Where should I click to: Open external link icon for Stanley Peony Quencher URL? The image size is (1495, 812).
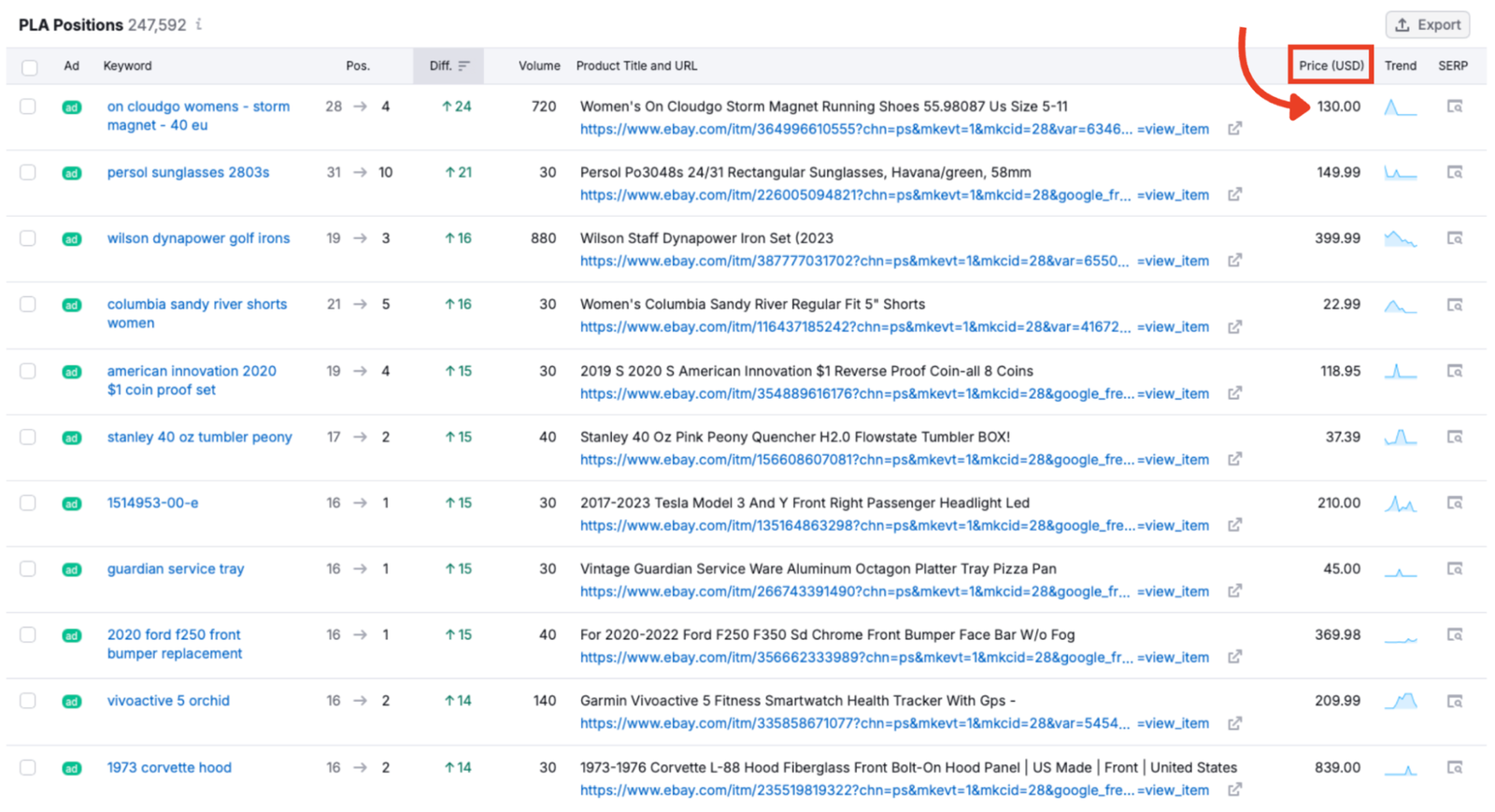pos(1234,459)
